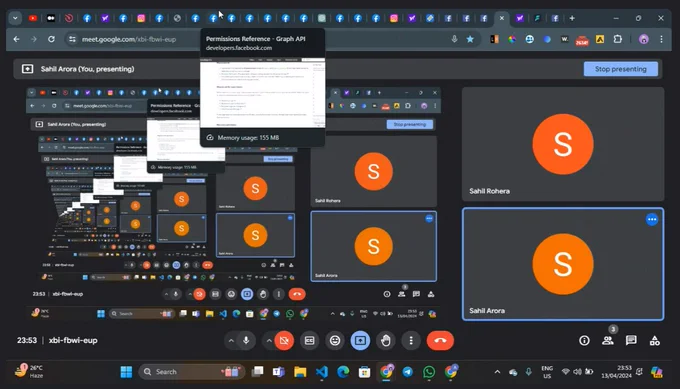Open Task View from the taskbar
This screenshot has width=680, height=389.
(258, 372)
